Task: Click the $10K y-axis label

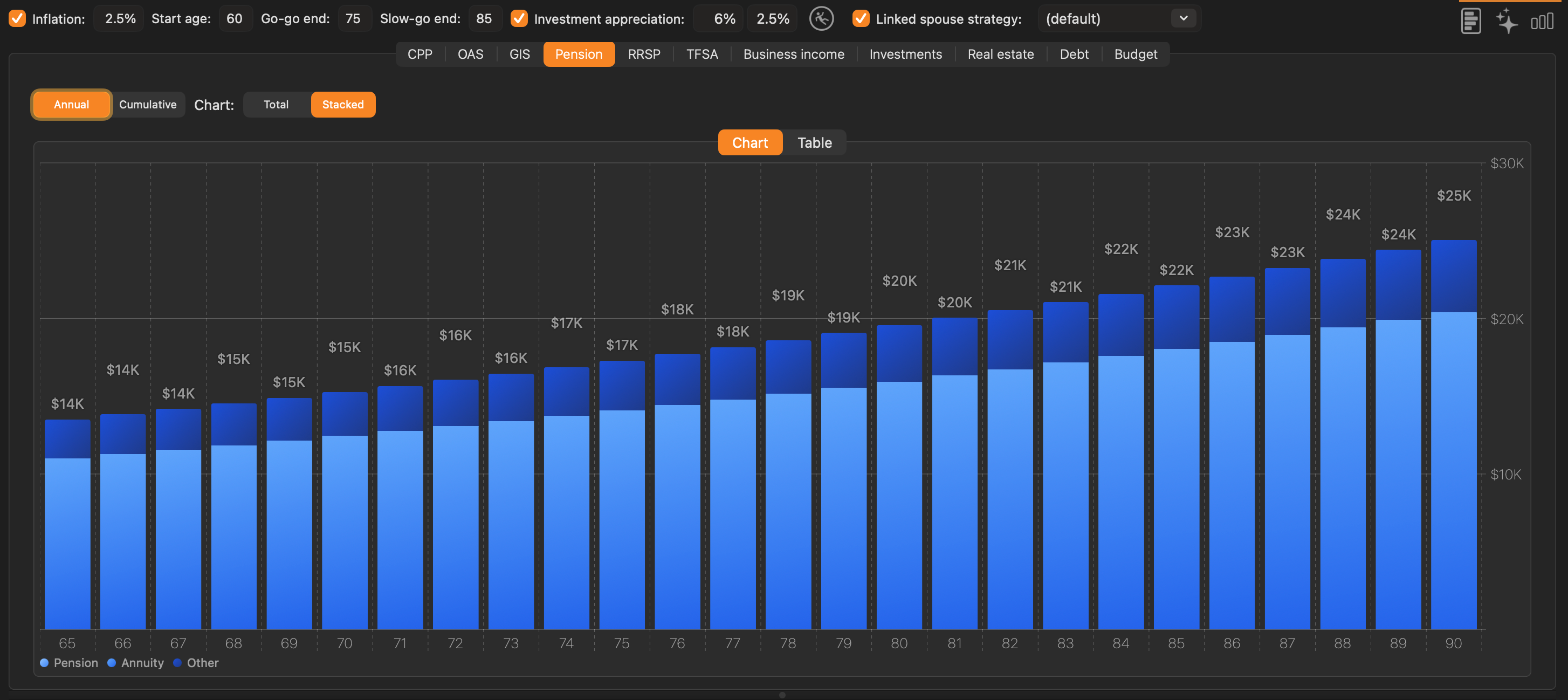Action: pyautogui.click(x=1506, y=474)
